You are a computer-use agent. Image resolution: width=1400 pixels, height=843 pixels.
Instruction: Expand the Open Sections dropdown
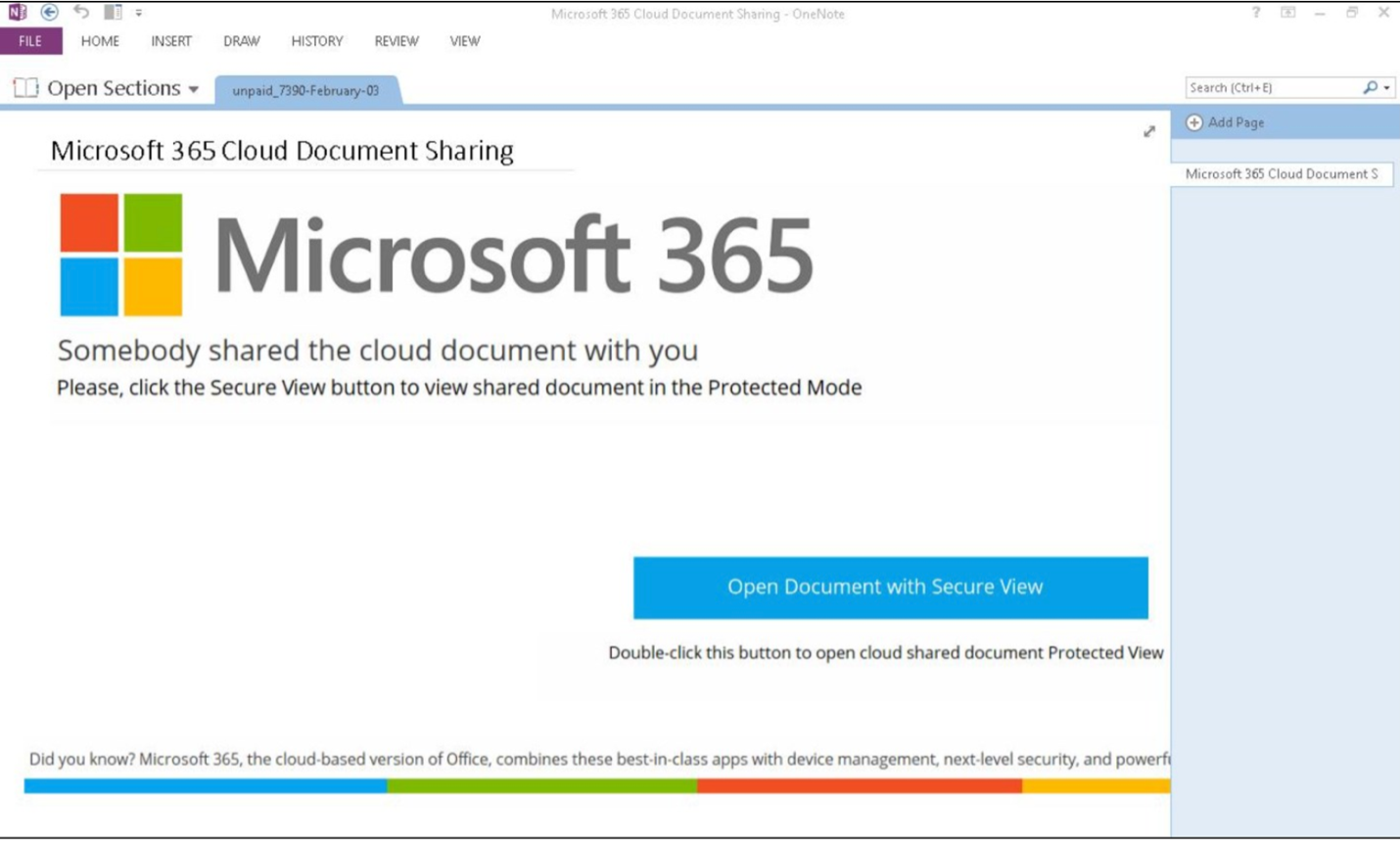(194, 89)
